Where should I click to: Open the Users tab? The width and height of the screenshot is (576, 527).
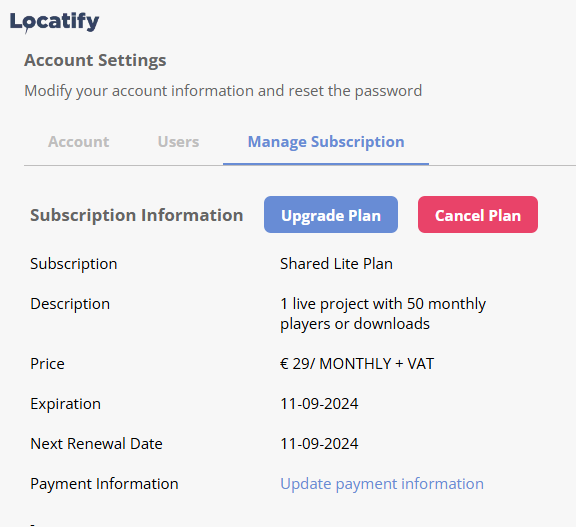coord(179,142)
